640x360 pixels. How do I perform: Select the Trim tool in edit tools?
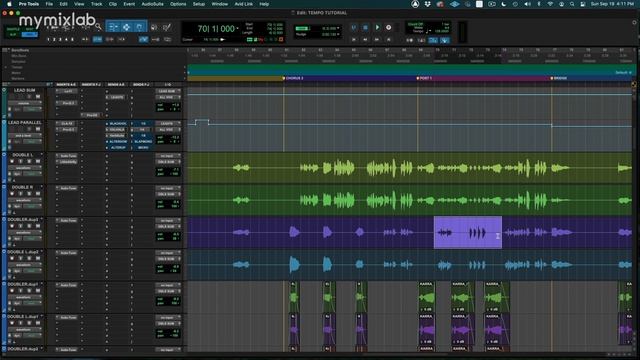pyautogui.click(x=113, y=27)
